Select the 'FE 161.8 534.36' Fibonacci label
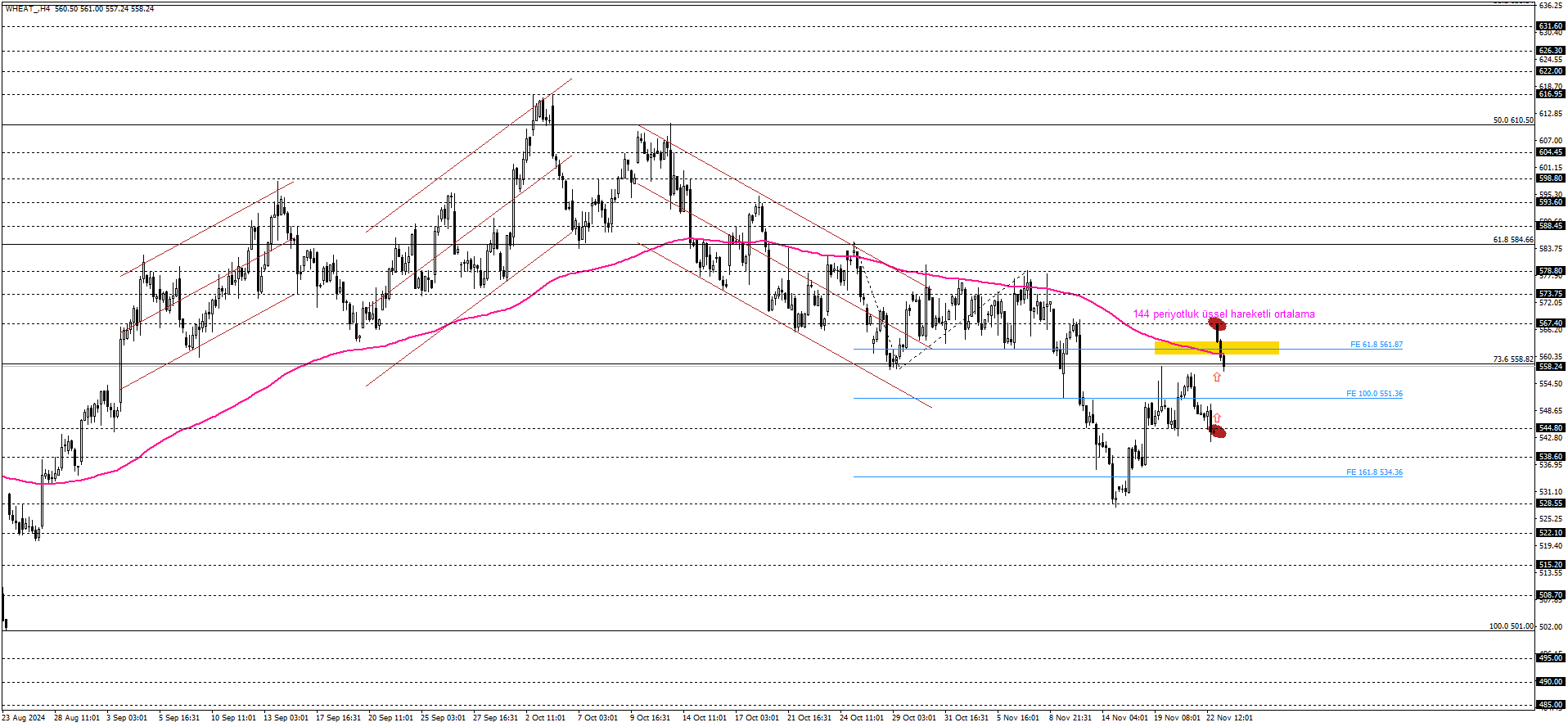The height and width of the screenshot is (727, 1568). tap(1374, 472)
